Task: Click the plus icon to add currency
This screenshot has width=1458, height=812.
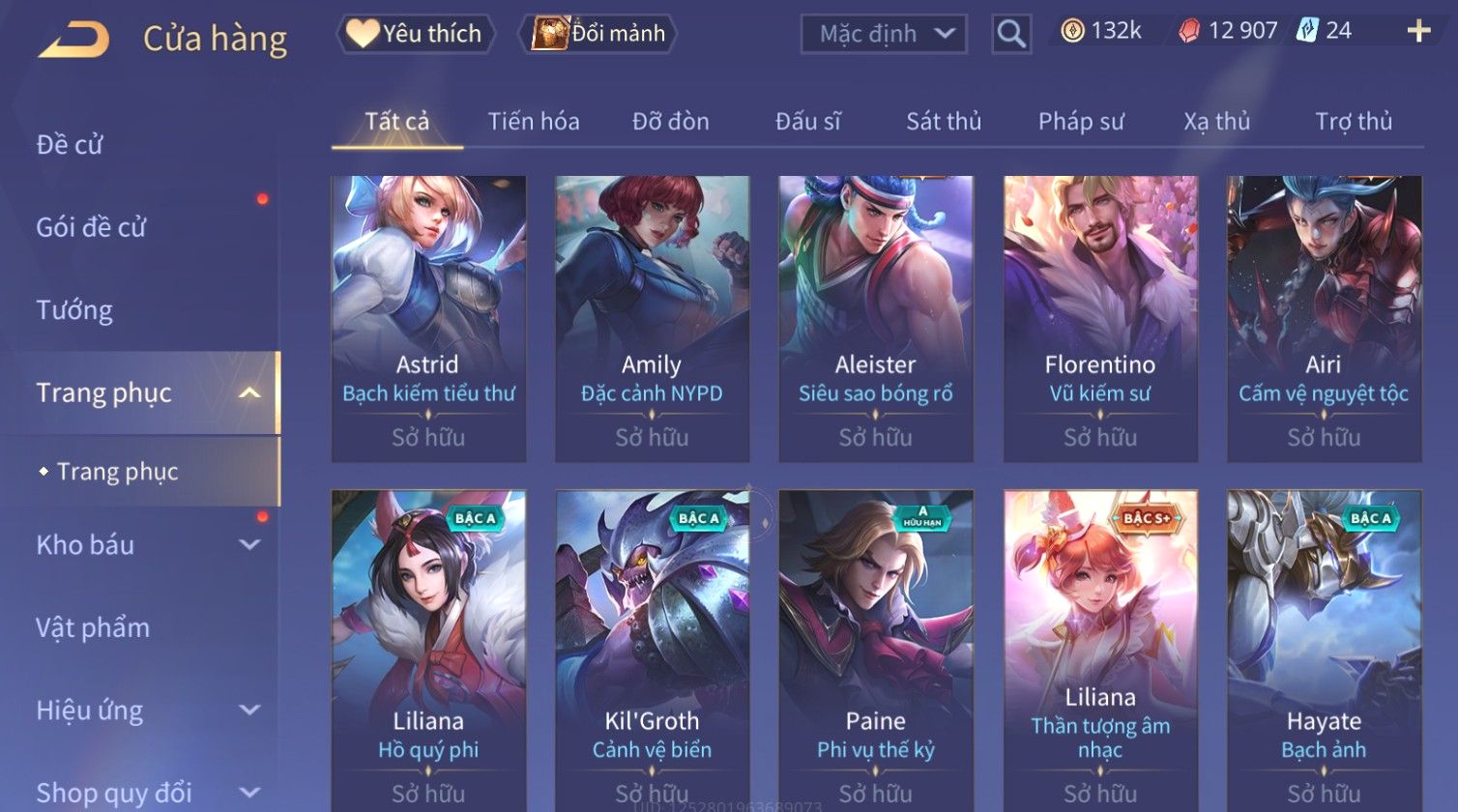Action: [x=1418, y=32]
